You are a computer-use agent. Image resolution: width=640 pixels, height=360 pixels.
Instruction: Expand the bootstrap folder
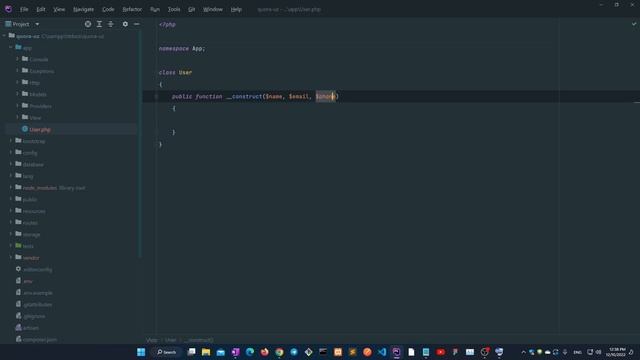coord(11,141)
